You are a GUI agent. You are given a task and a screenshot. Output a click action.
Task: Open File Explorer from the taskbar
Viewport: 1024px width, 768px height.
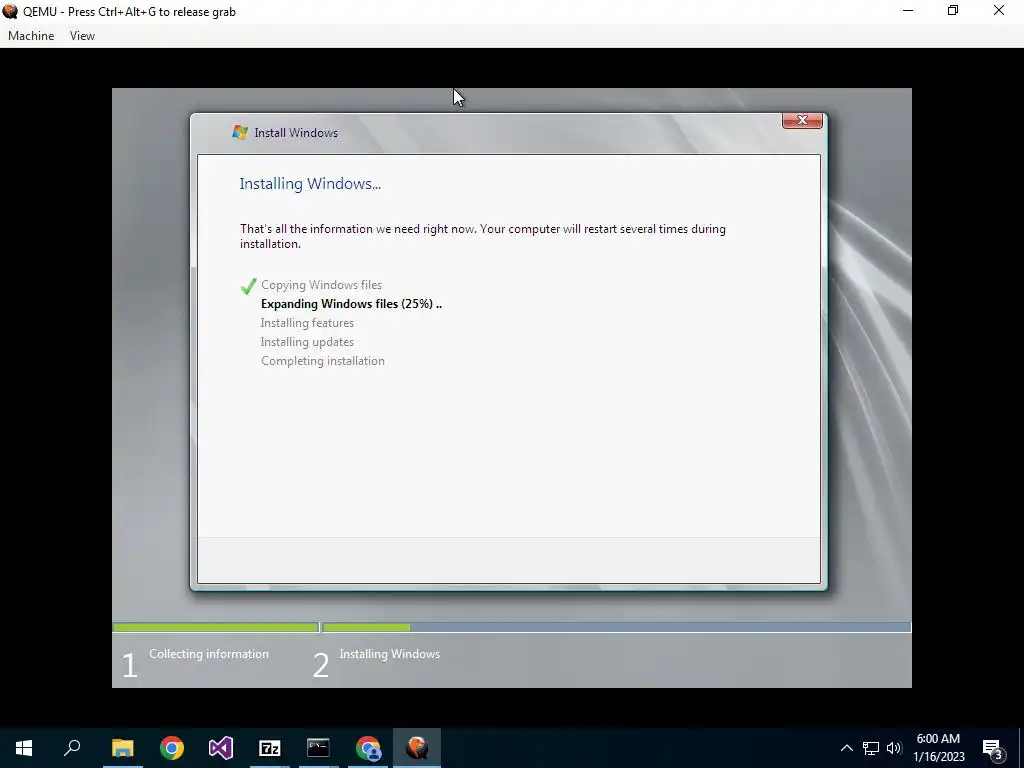(x=122, y=748)
